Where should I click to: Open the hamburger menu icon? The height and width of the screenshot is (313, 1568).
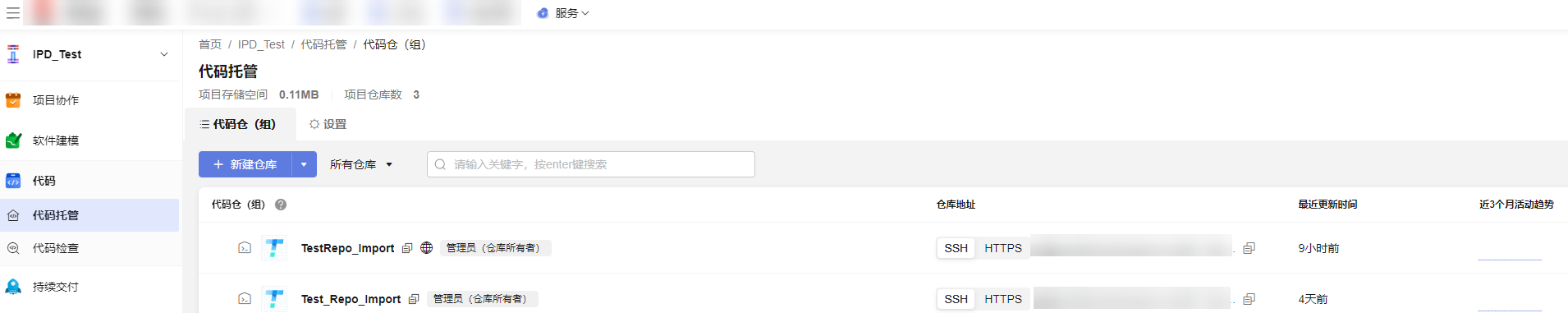click(x=13, y=13)
